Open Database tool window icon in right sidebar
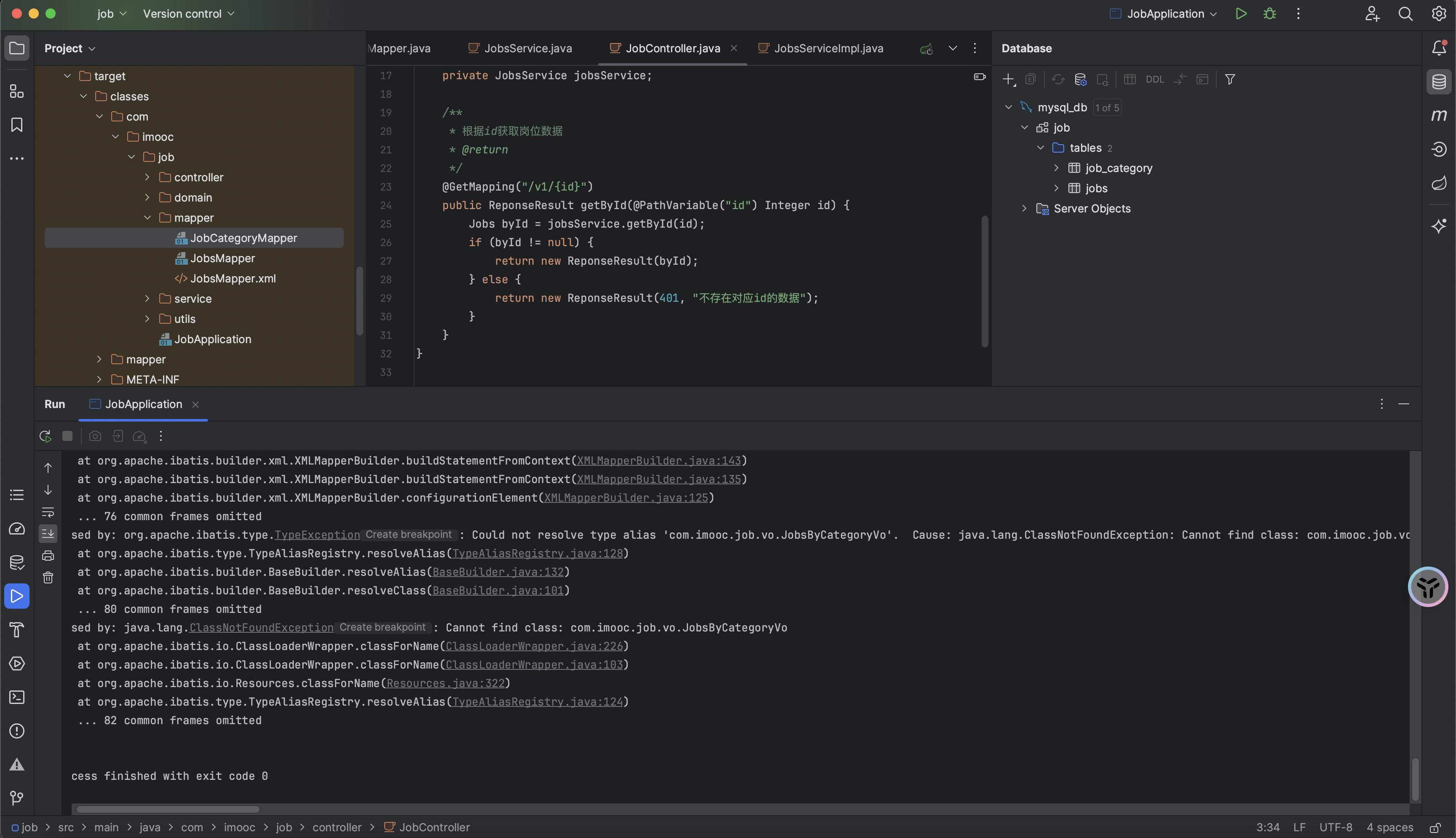 (1439, 82)
